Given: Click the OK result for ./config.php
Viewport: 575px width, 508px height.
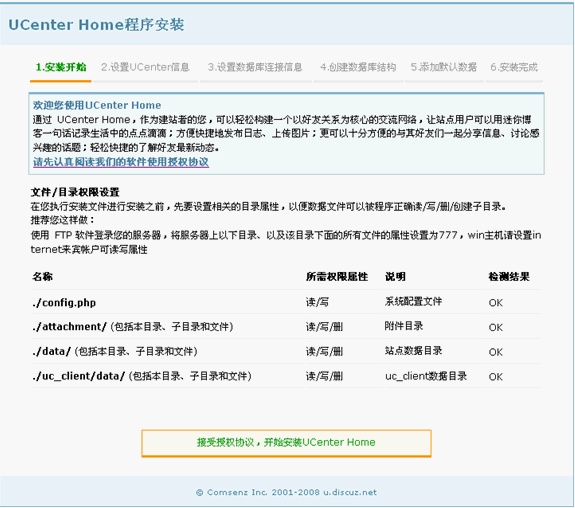Looking at the screenshot, I should [495, 303].
